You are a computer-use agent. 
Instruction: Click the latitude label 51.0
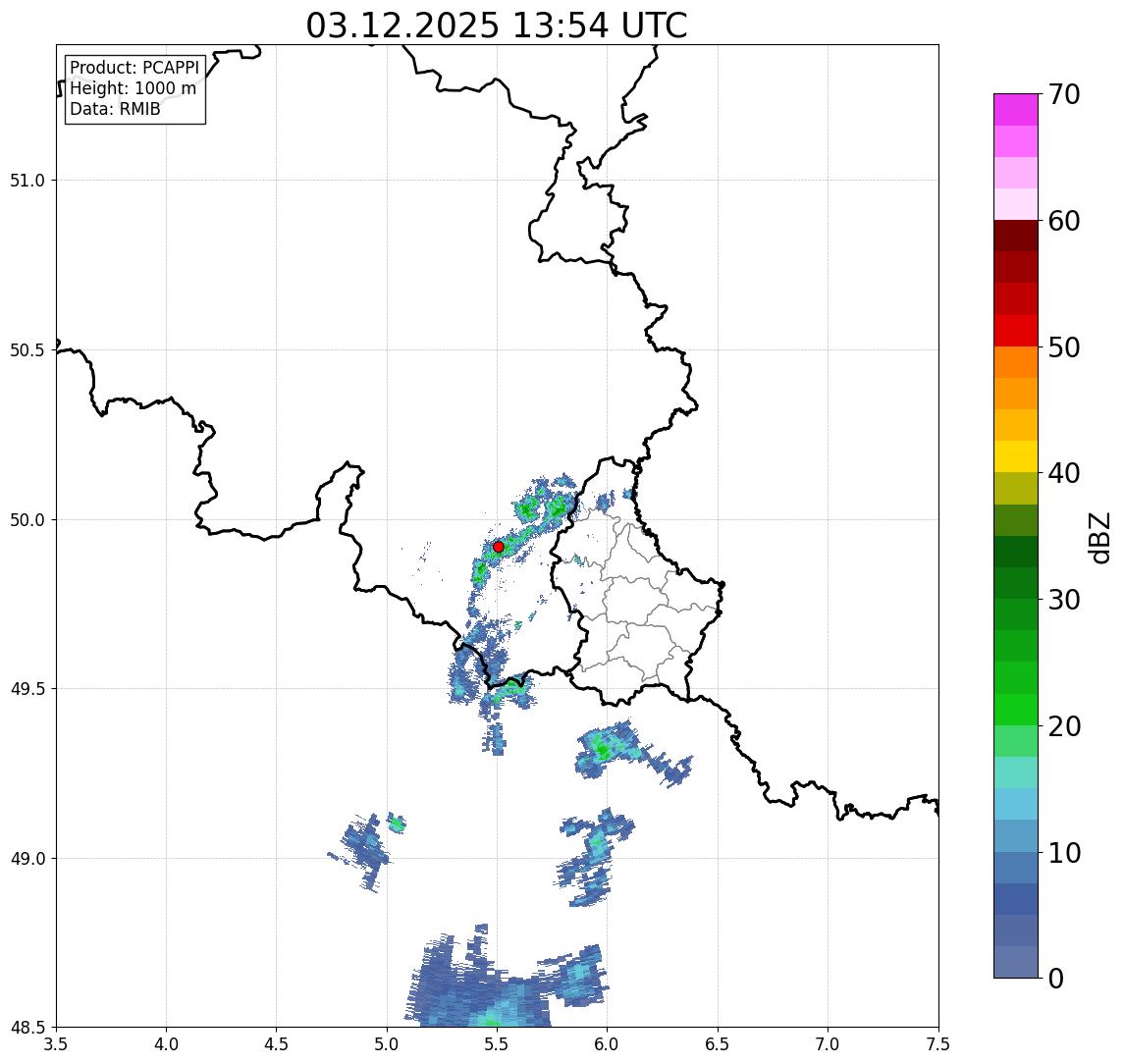27,181
